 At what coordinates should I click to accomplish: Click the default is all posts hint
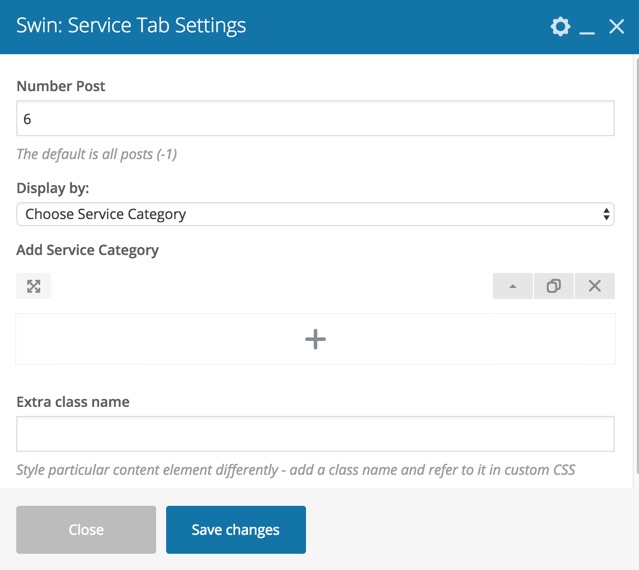97,154
